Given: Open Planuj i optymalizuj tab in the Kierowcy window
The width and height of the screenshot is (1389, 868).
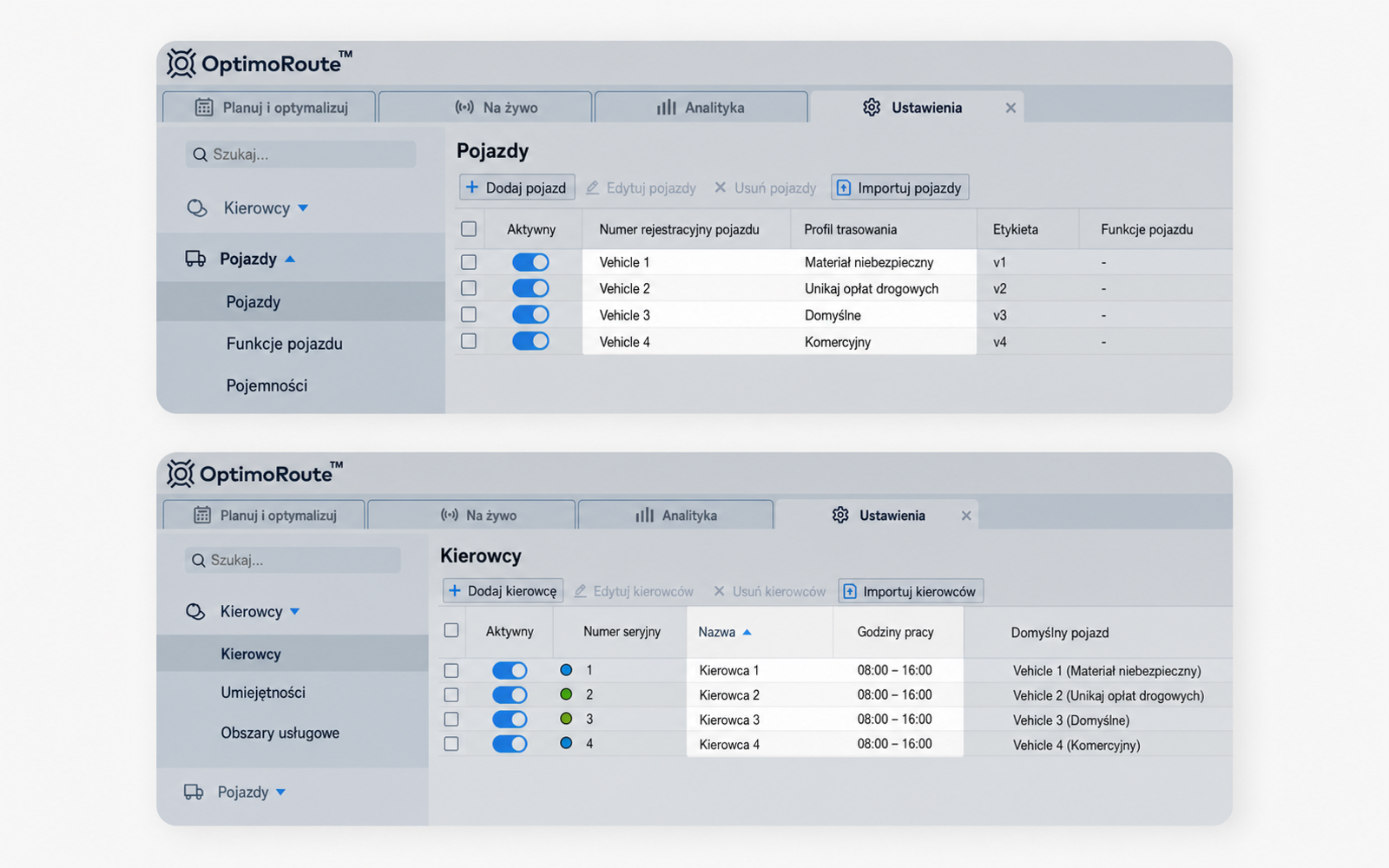Looking at the screenshot, I should click(x=264, y=516).
